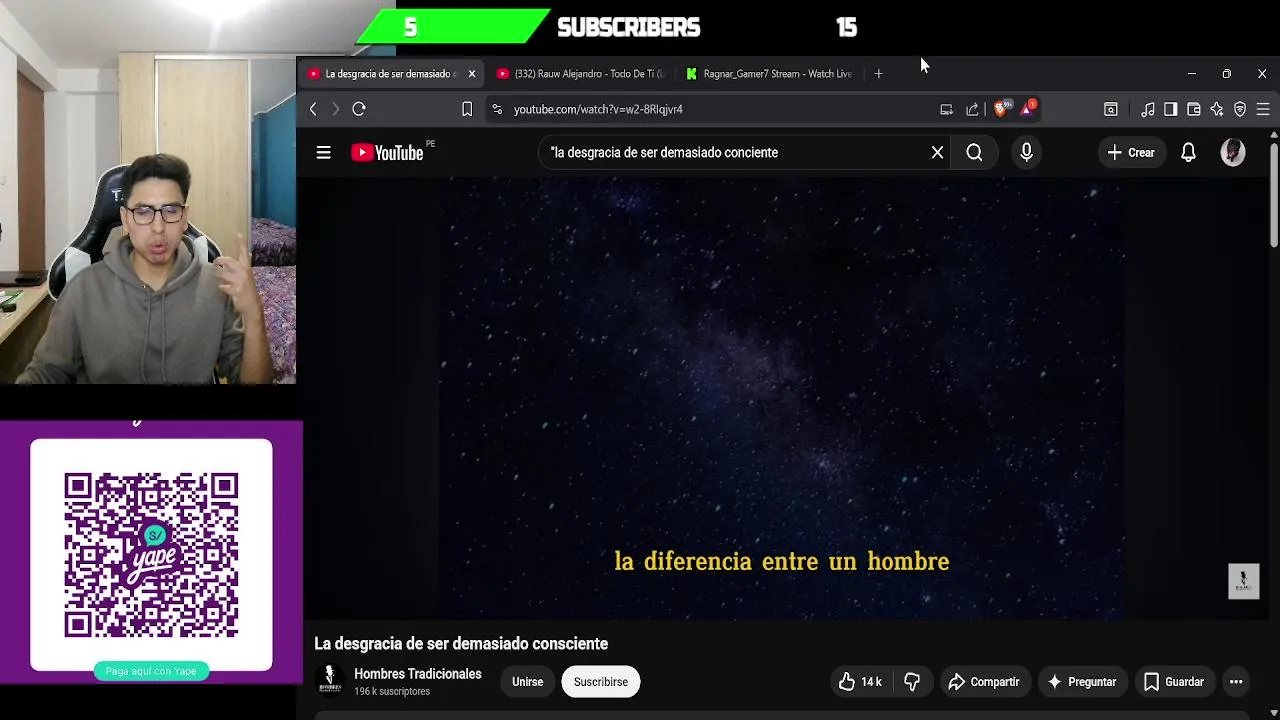Screen dimensions: 1280x720
Task: Click the video title text
Action: (461, 644)
